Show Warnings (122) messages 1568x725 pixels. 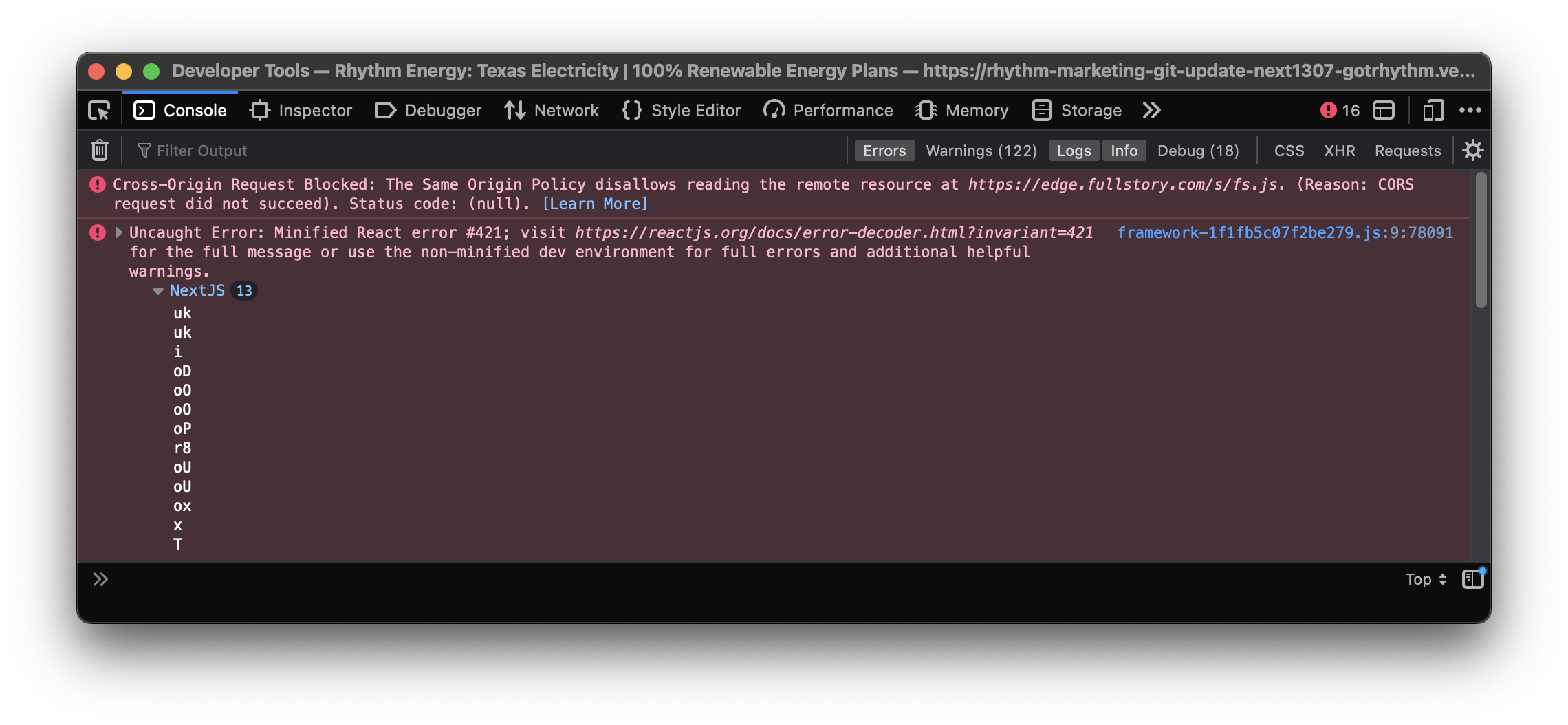pos(981,151)
